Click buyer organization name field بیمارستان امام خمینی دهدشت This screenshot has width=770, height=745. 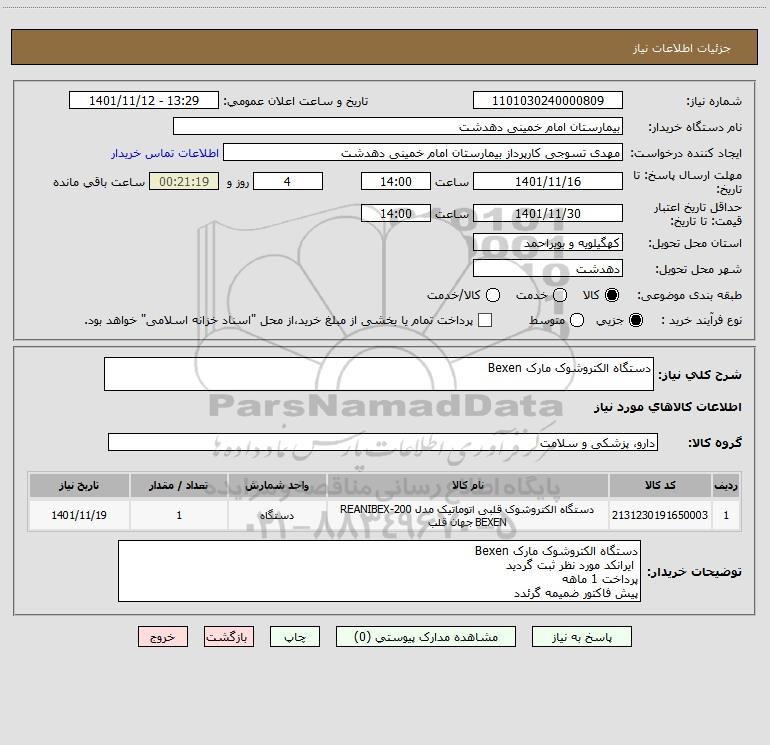[x=398, y=127]
